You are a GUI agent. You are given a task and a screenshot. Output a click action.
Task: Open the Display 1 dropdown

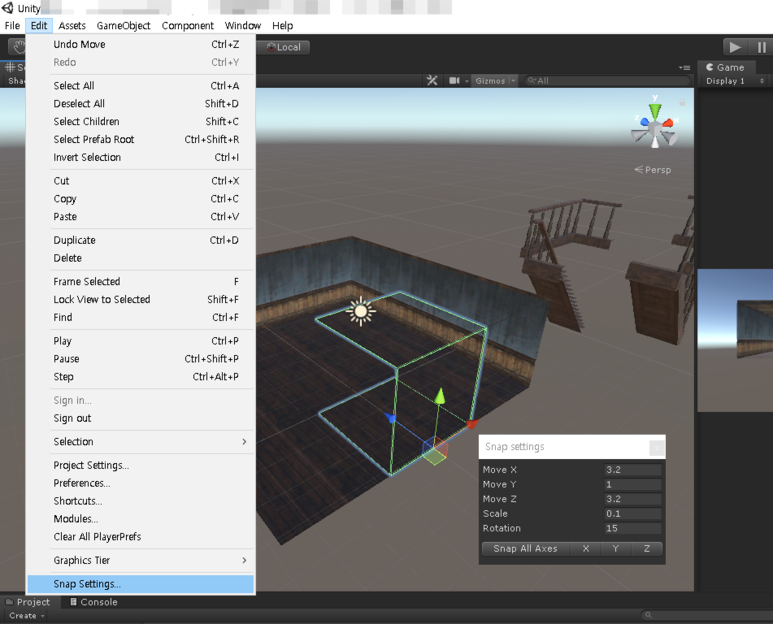click(x=734, y=81)
